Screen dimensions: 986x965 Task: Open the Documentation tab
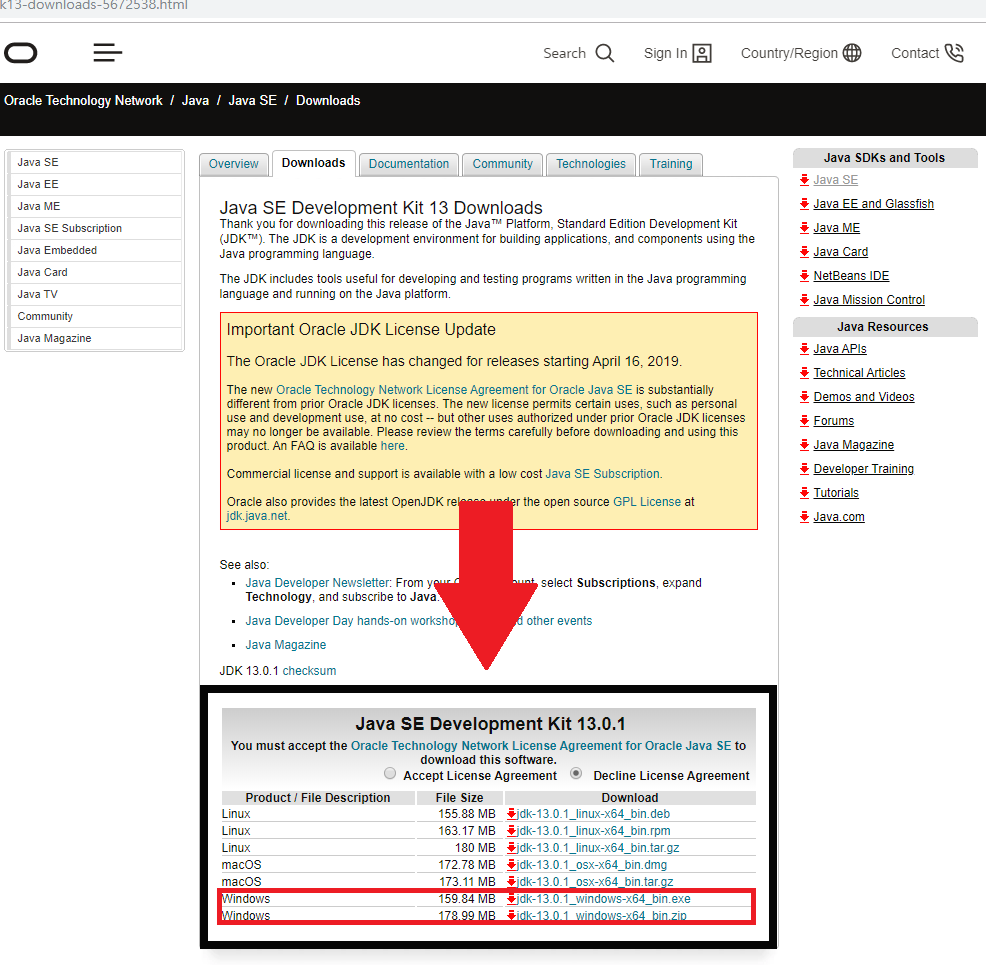[x=409, y=164]
